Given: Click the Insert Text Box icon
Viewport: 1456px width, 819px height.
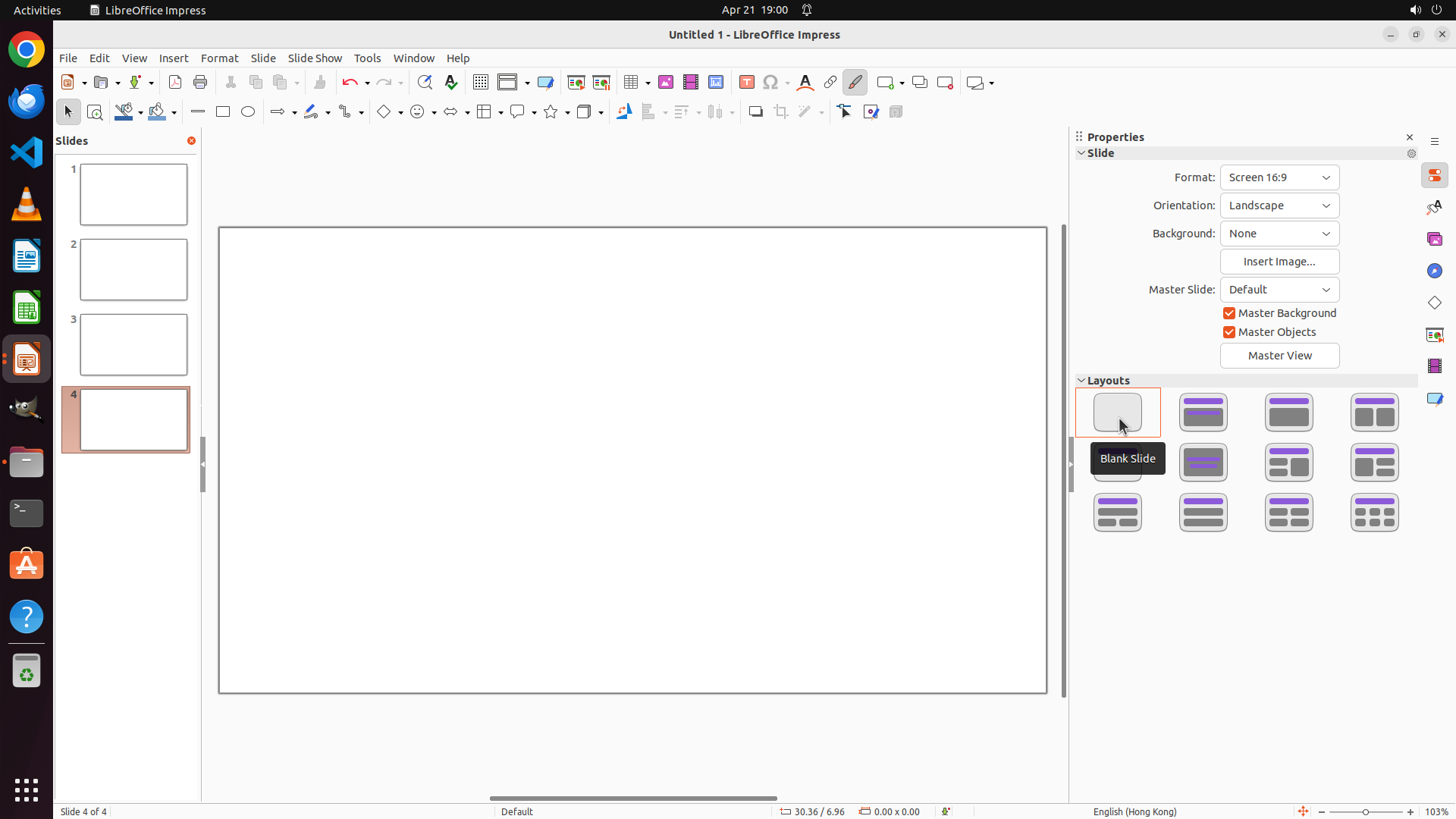Looking at the screenshot, I should point(747,83).
